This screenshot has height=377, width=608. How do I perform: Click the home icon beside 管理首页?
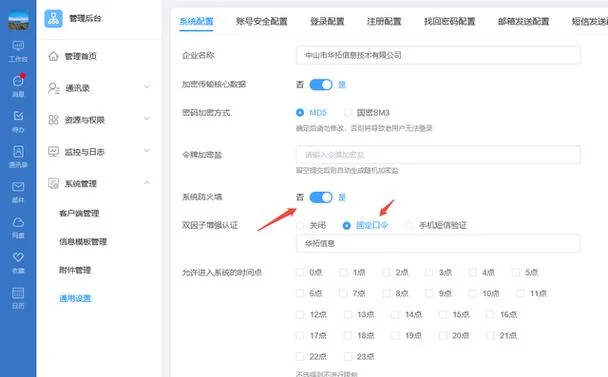click(x=54, y=56)
